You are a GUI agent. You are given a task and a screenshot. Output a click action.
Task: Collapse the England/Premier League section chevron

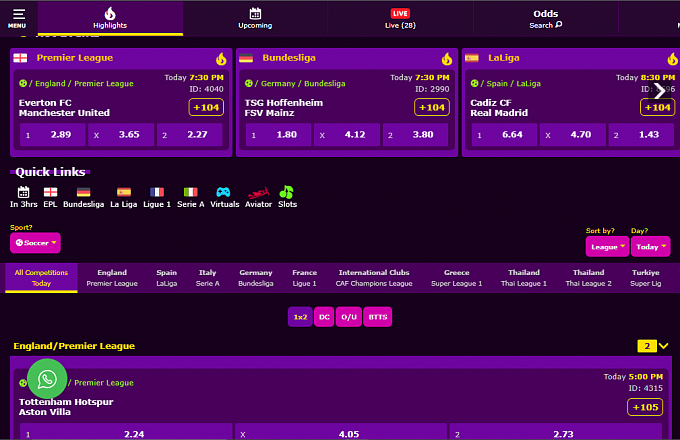click(x=664, y=345)
